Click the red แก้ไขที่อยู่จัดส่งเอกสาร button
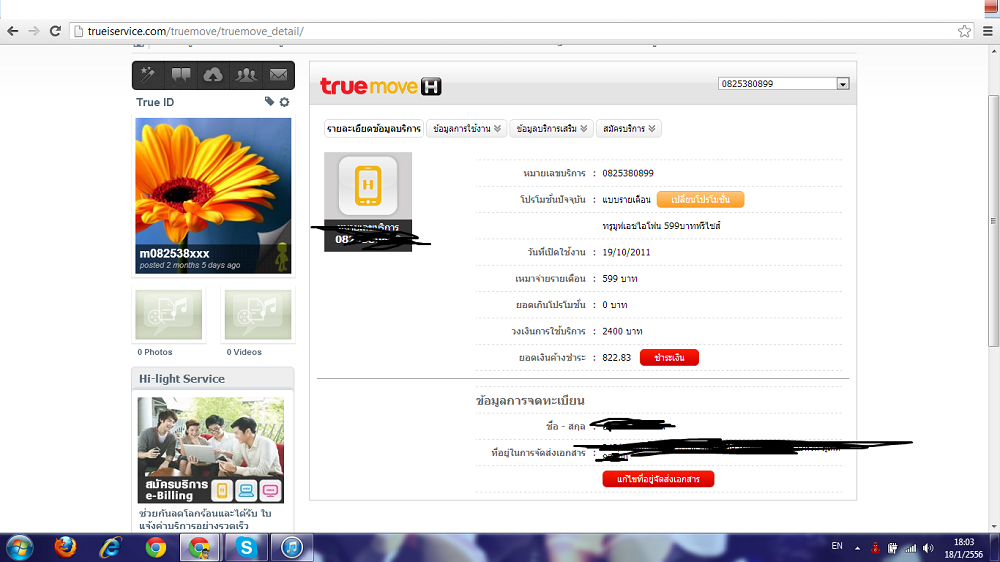 point(658,479)
